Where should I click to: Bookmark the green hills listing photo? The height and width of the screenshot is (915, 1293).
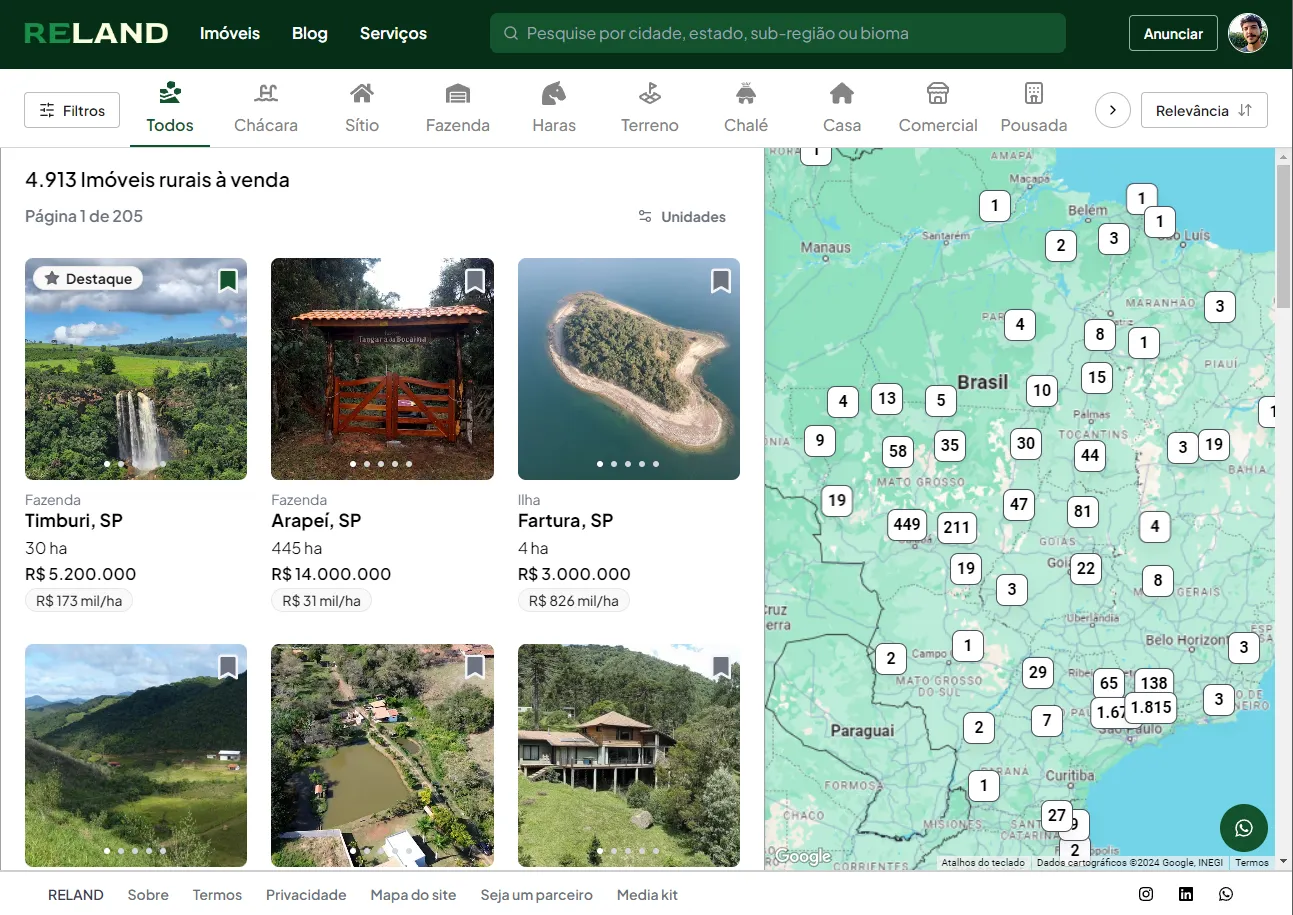[x=228, y=667]
